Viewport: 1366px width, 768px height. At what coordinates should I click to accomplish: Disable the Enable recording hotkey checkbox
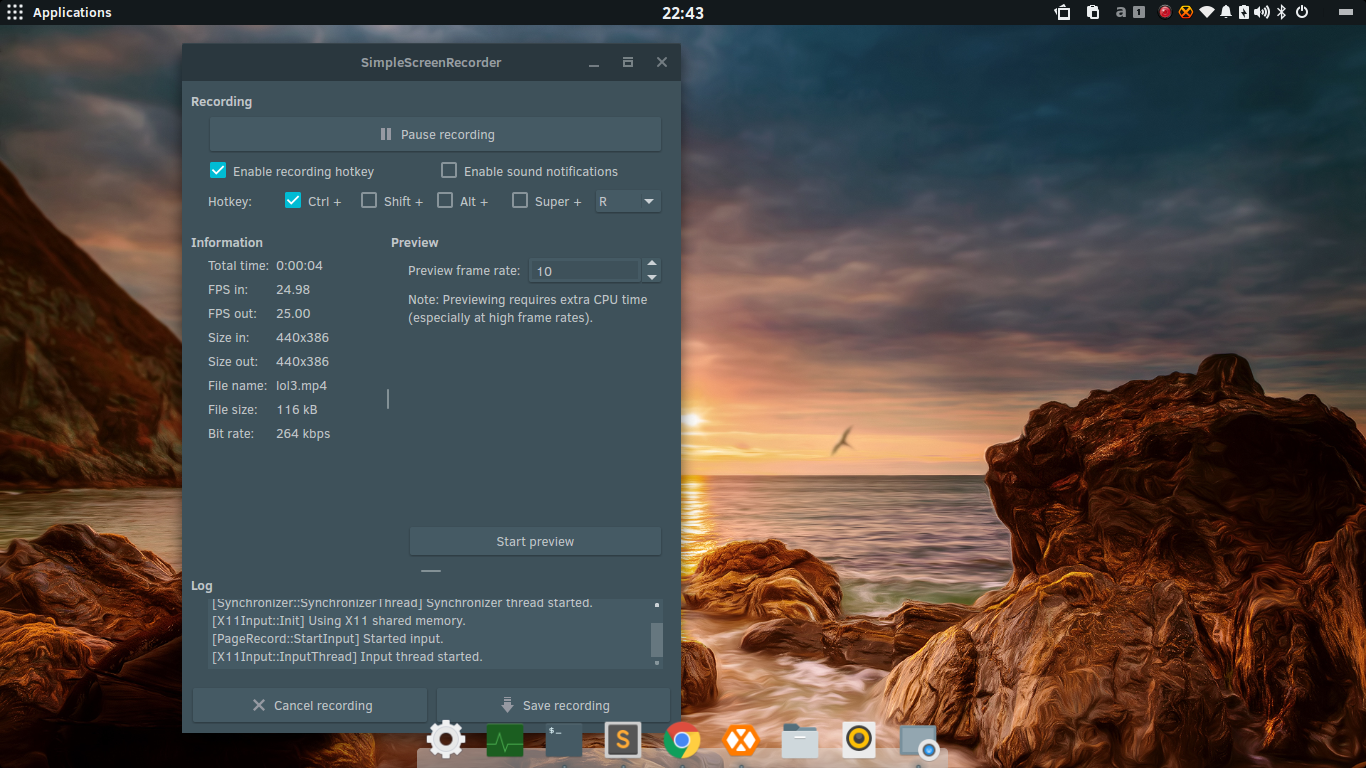pos(218,170)
